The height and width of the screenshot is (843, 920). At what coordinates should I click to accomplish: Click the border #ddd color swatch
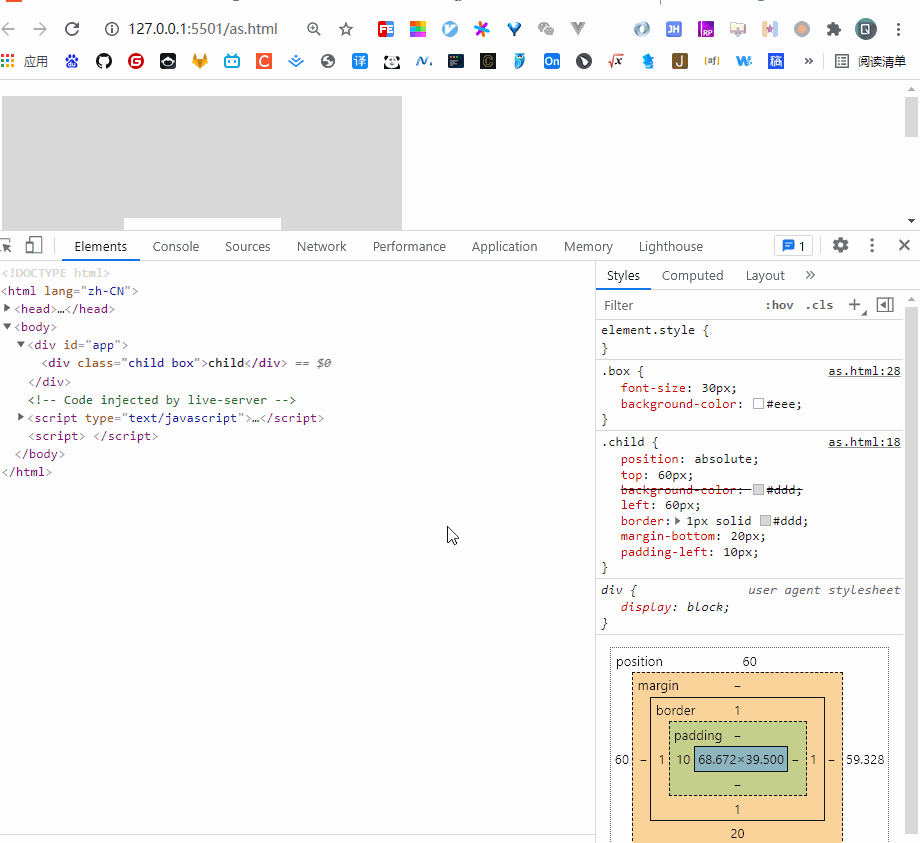point(765,521)
